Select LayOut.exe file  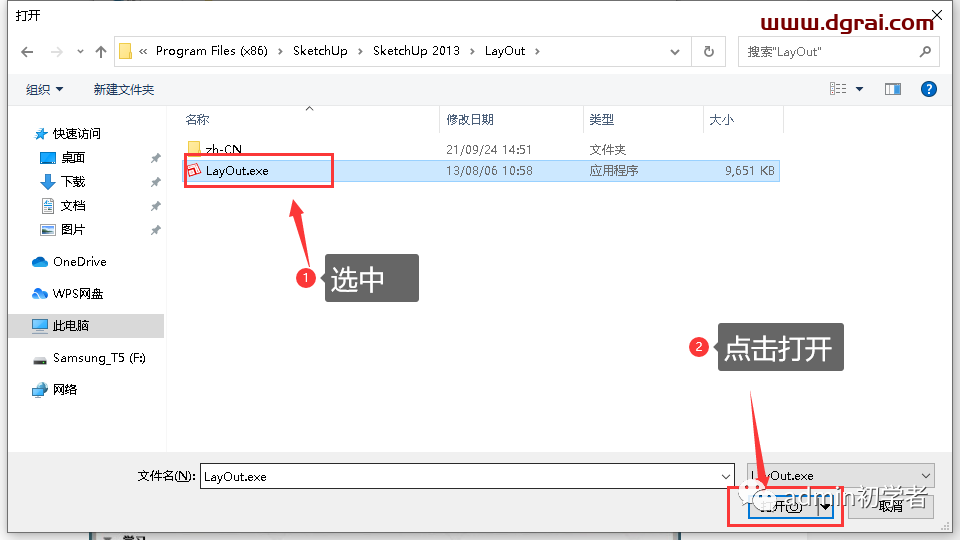pos(481,171)
